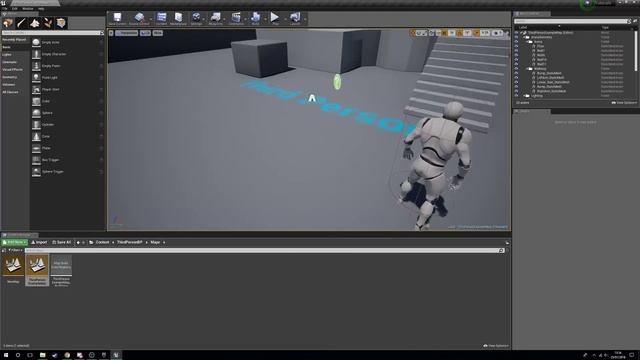This screenshot has width=640, height=360.
Task: Collapse the ArenaGeometry folder in outliner
Action: coord(524,37)
